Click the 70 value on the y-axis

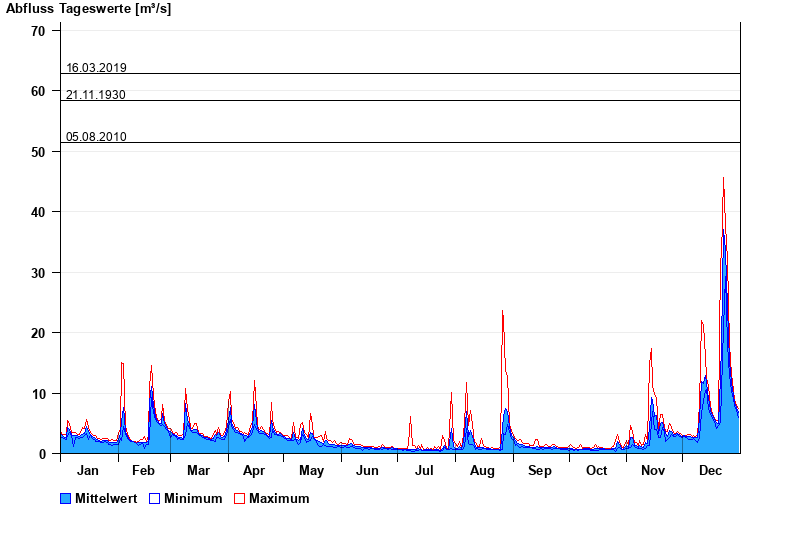pyautogui.click(x=38, y=31)
